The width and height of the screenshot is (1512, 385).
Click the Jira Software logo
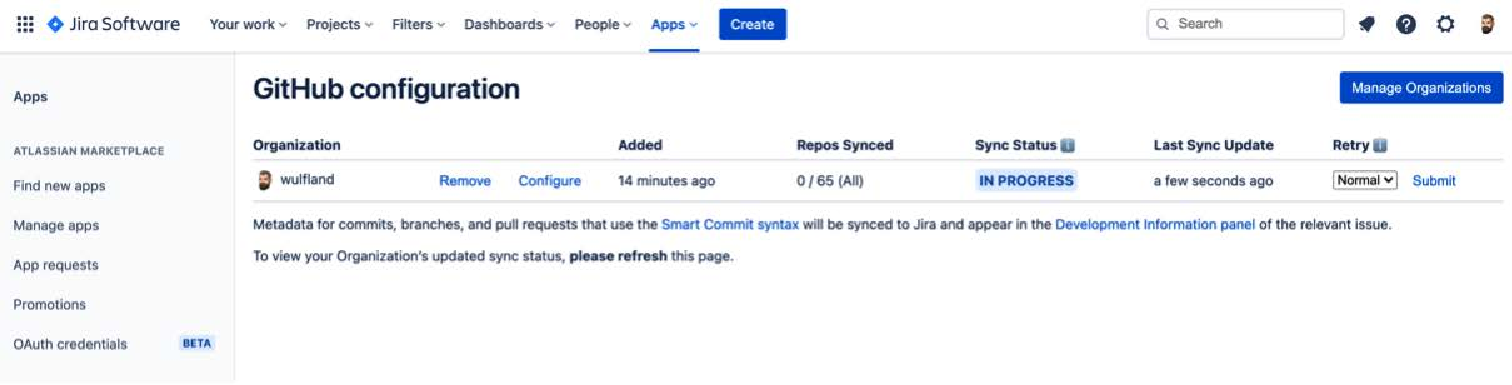114,24
